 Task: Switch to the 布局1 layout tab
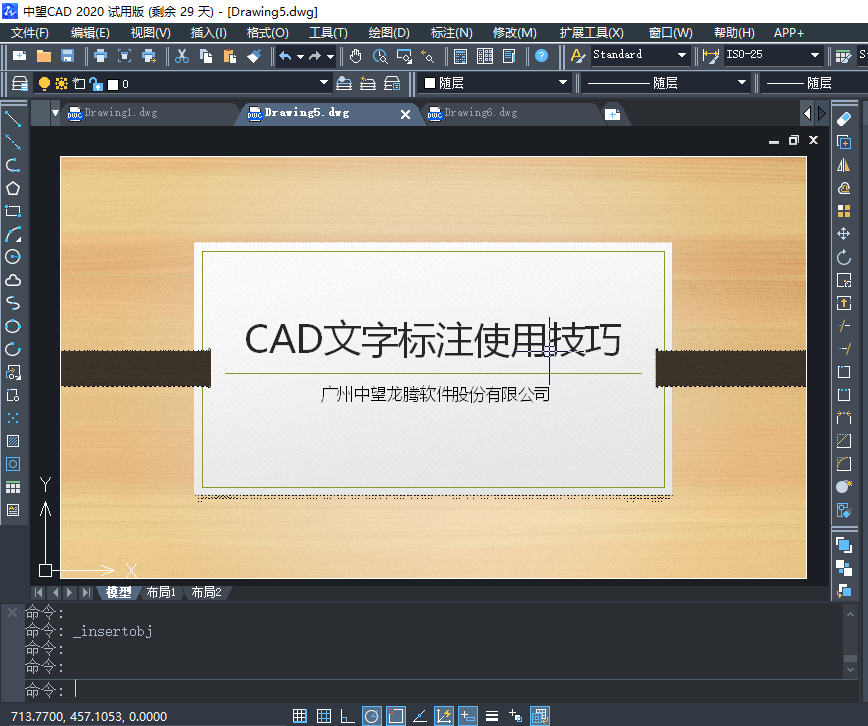pos(161,593)
